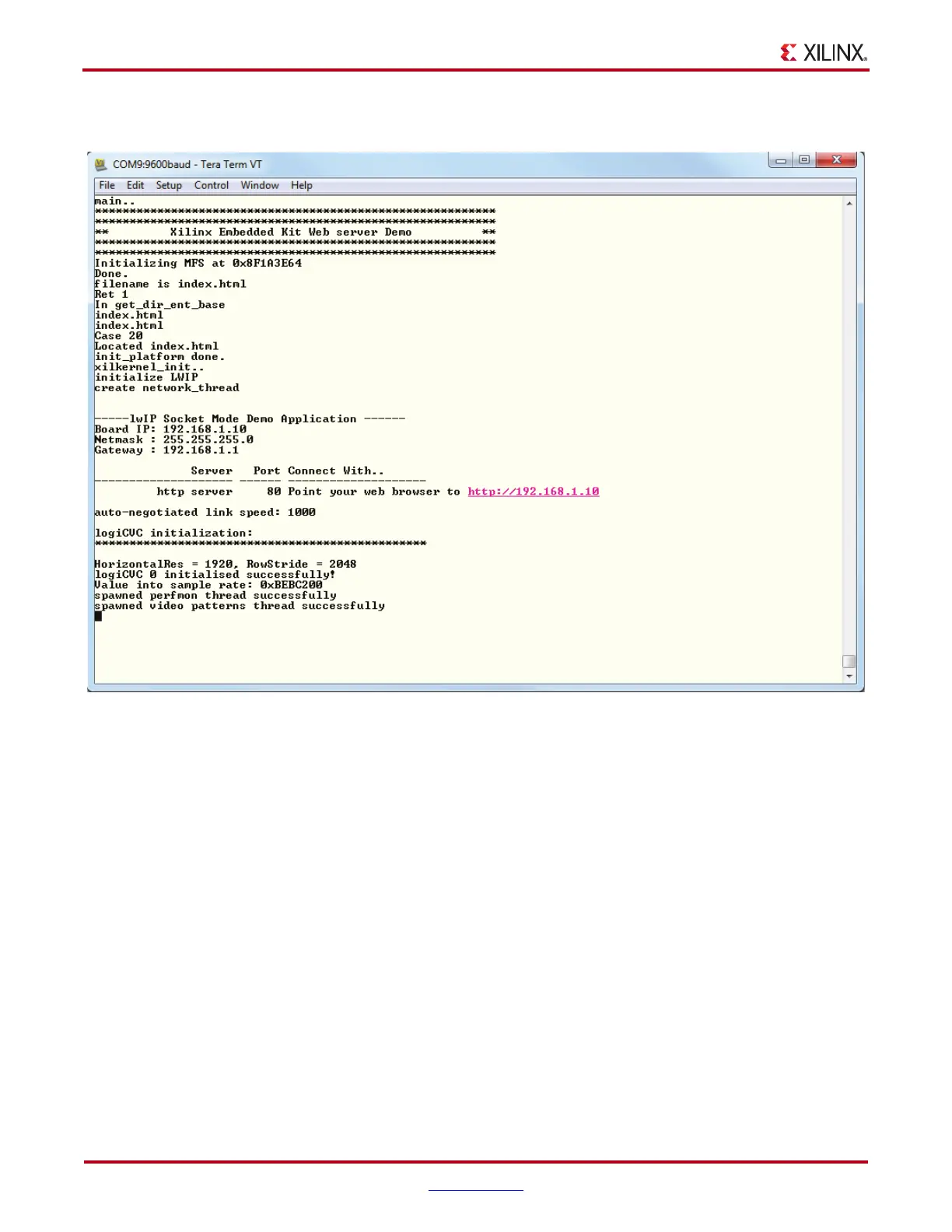Click the 'Connect With..' column header

point(336,471)
